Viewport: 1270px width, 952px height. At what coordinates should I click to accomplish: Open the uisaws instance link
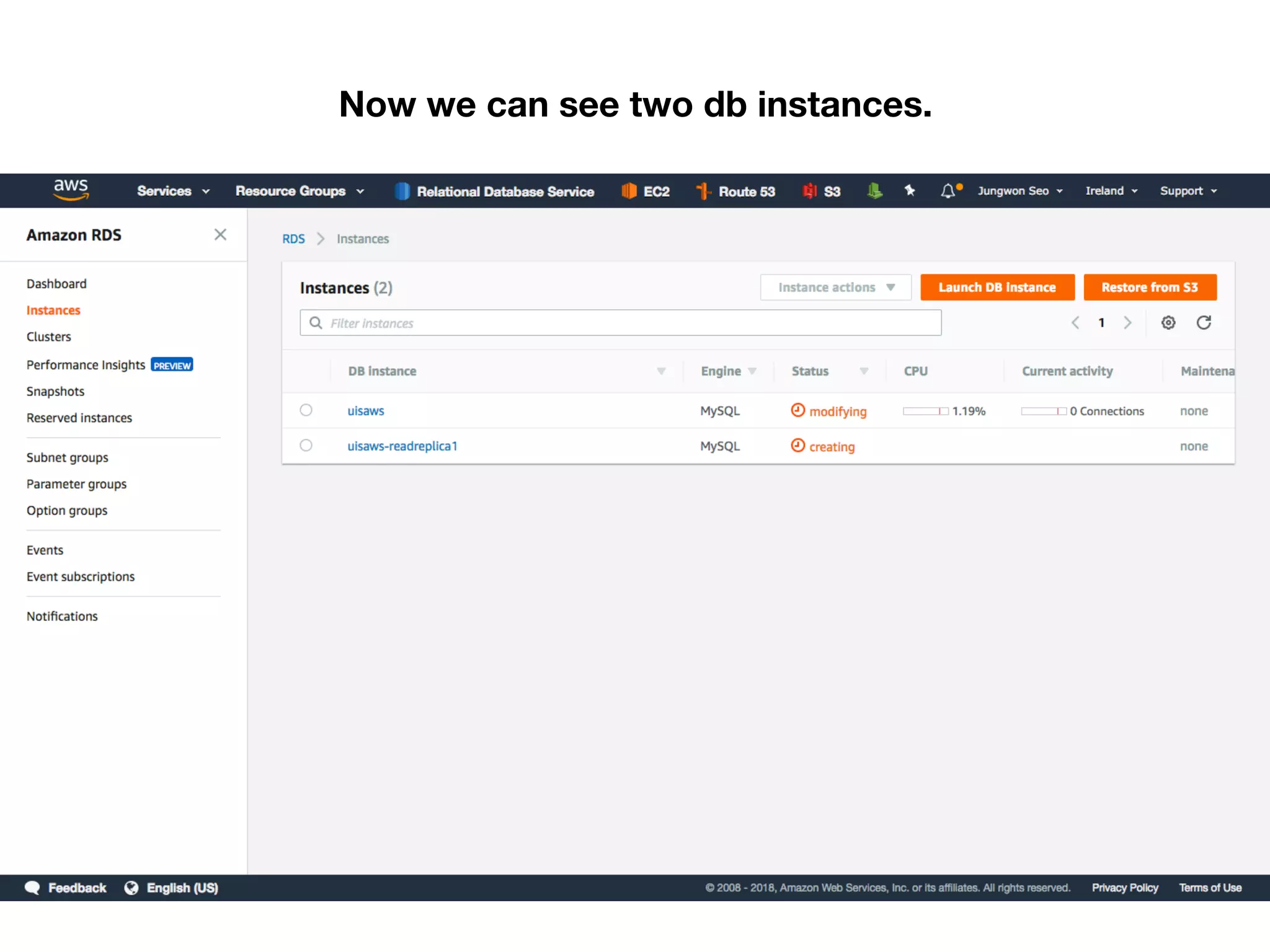click(366, 411)
